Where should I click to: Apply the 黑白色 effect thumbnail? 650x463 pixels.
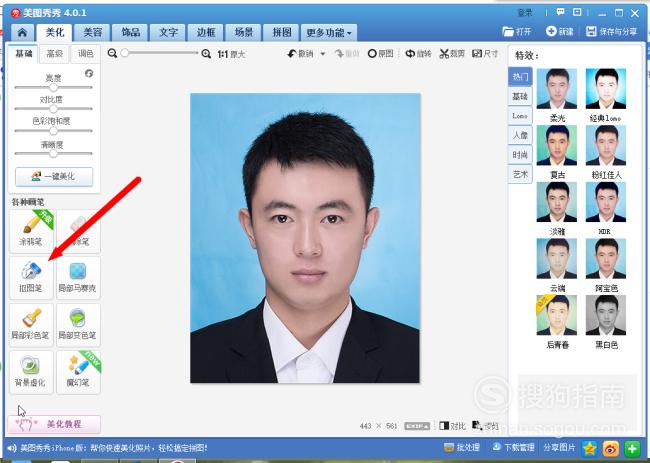(606, 315)
